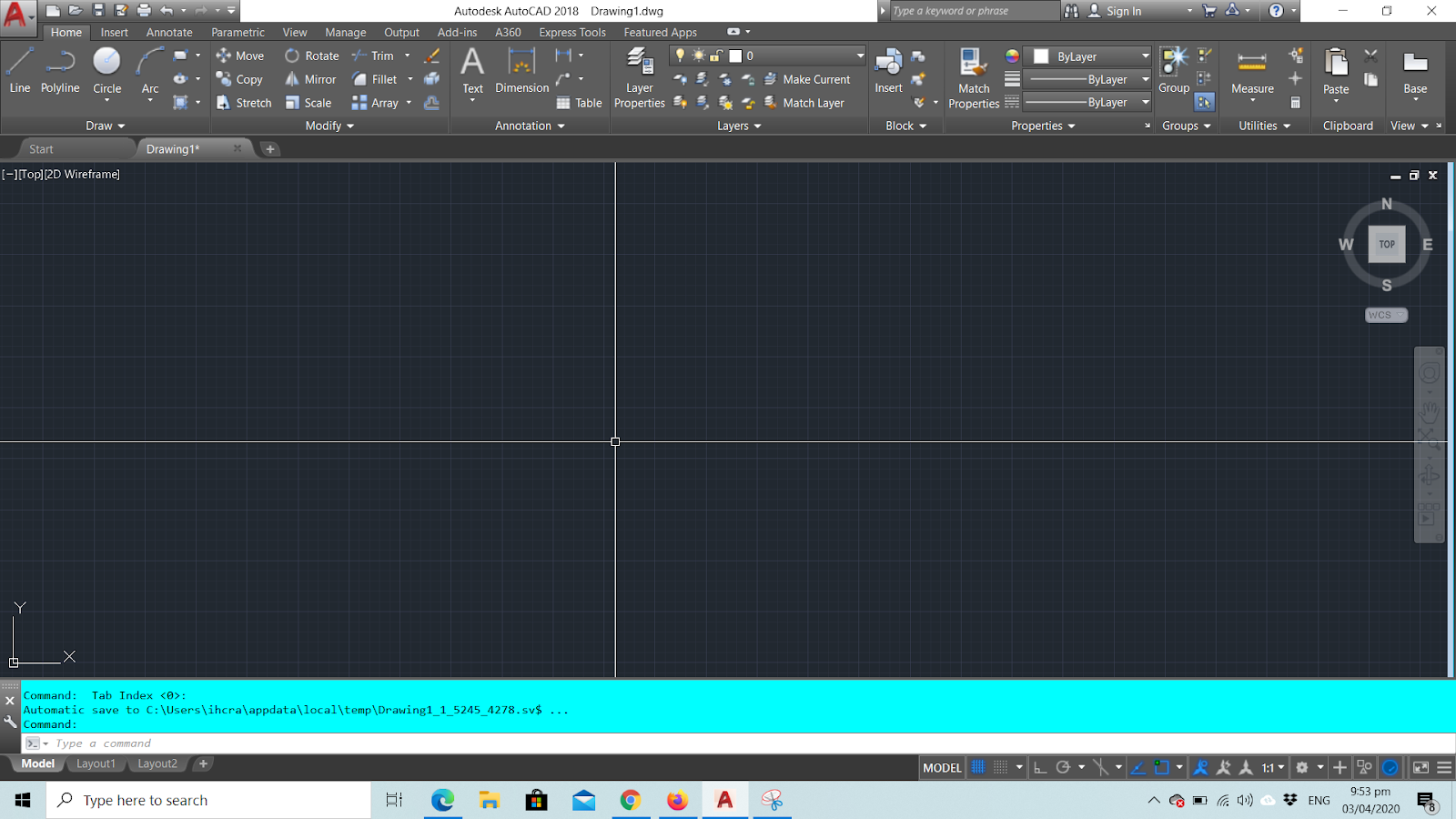Toggle Snap mode in status bar
This screenshot has height=819, width=1456.
pos(1000,767)
